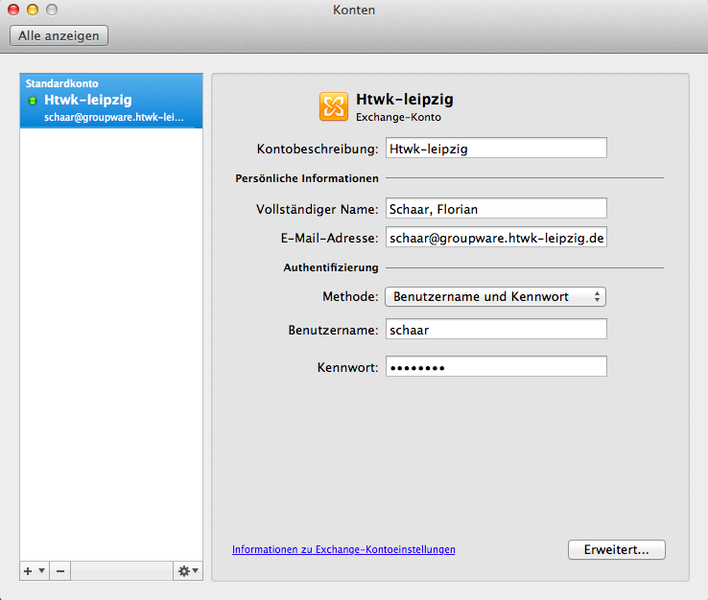Click the green status indicator for Htwk-leipzig
The width and height of the screenshot is (708, 600).
33,101
